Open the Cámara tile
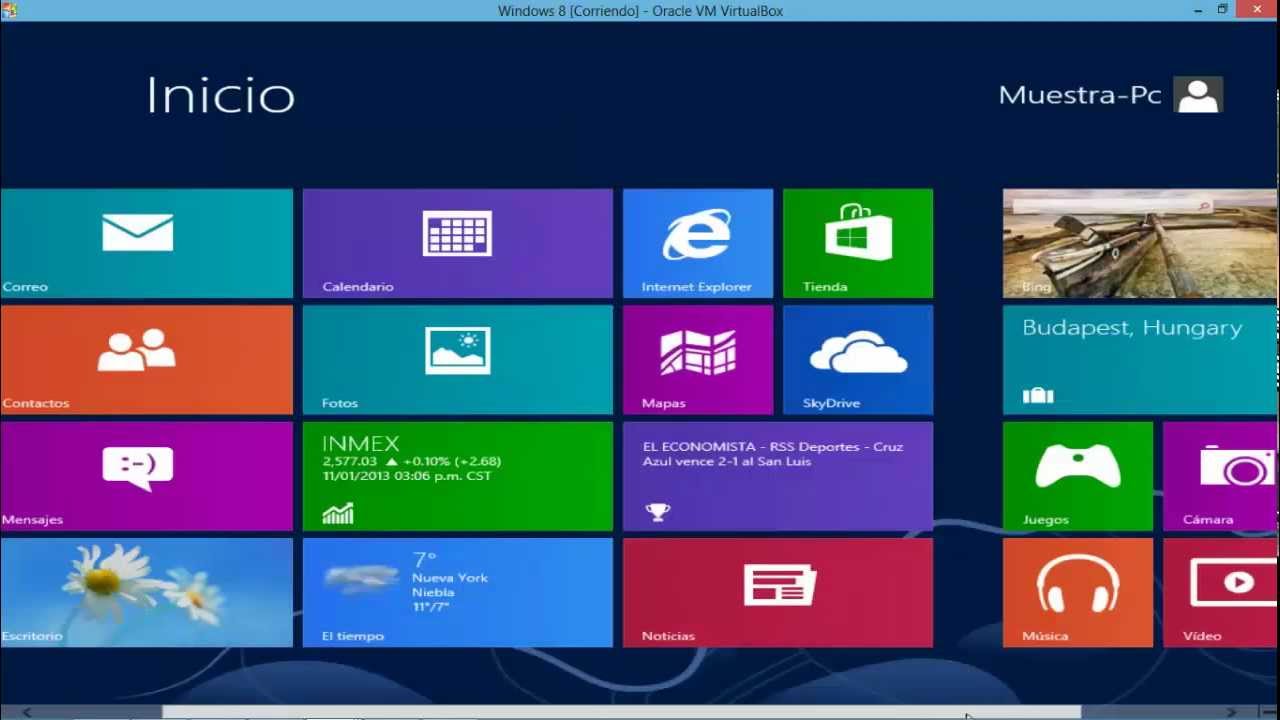The height and width of the screenshot is (720, 1280). (1221, 476)
